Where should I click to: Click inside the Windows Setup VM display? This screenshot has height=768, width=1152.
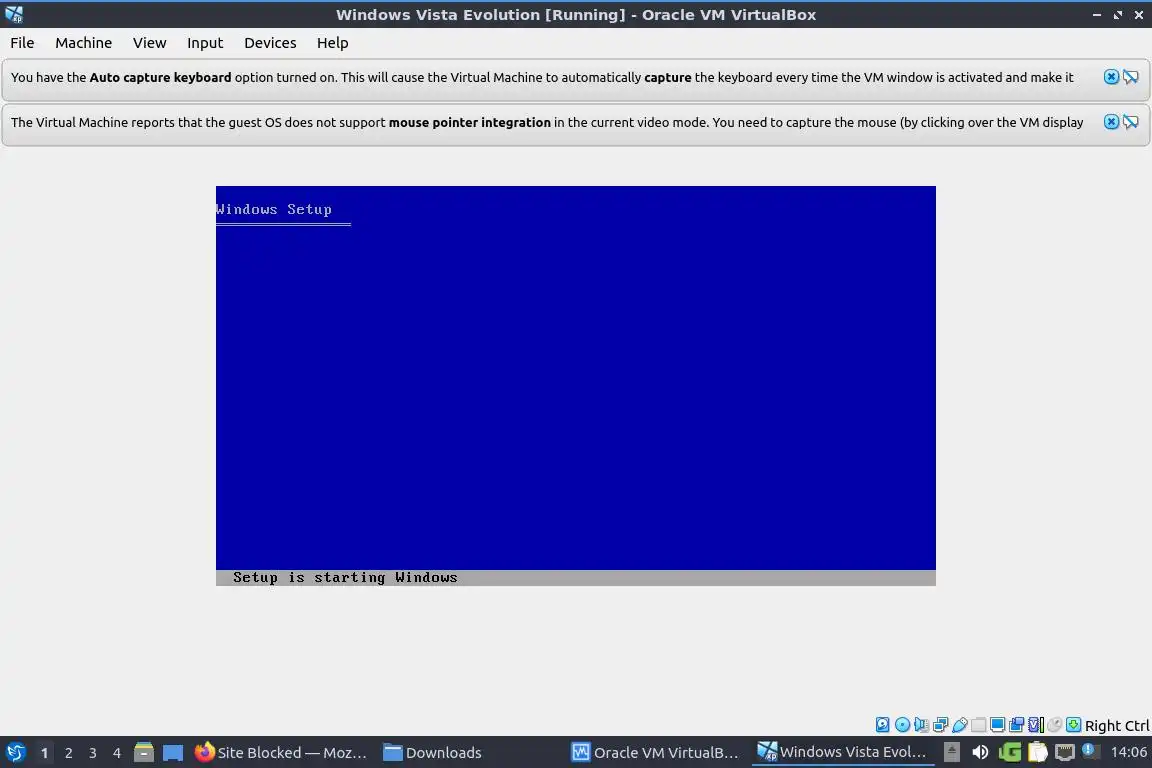[x=575, y=386]
